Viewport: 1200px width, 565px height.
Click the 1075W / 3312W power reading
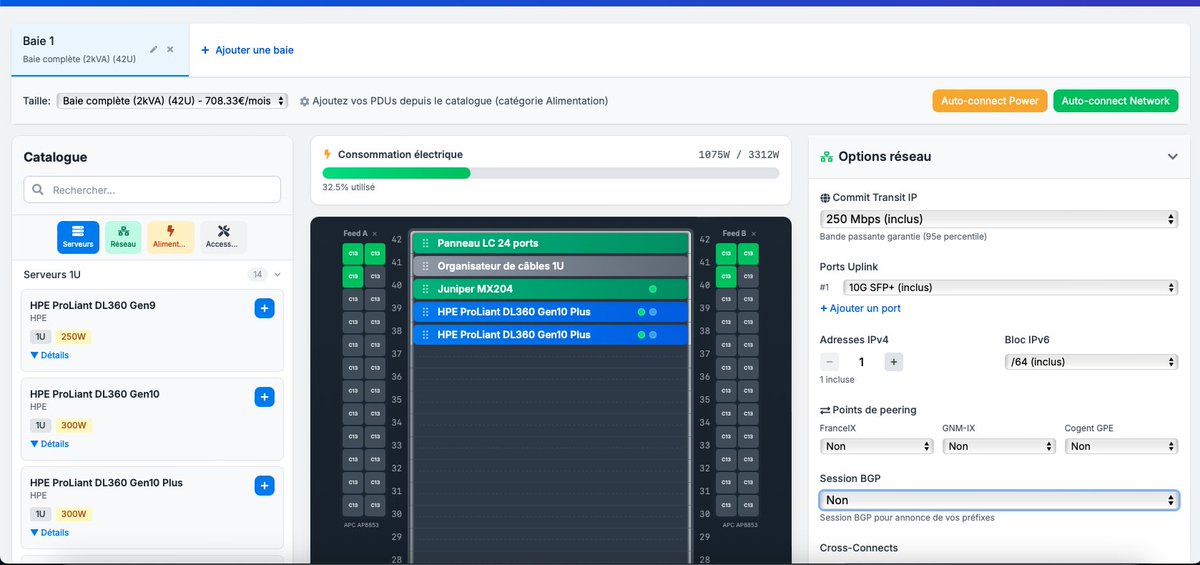(738, 155)
